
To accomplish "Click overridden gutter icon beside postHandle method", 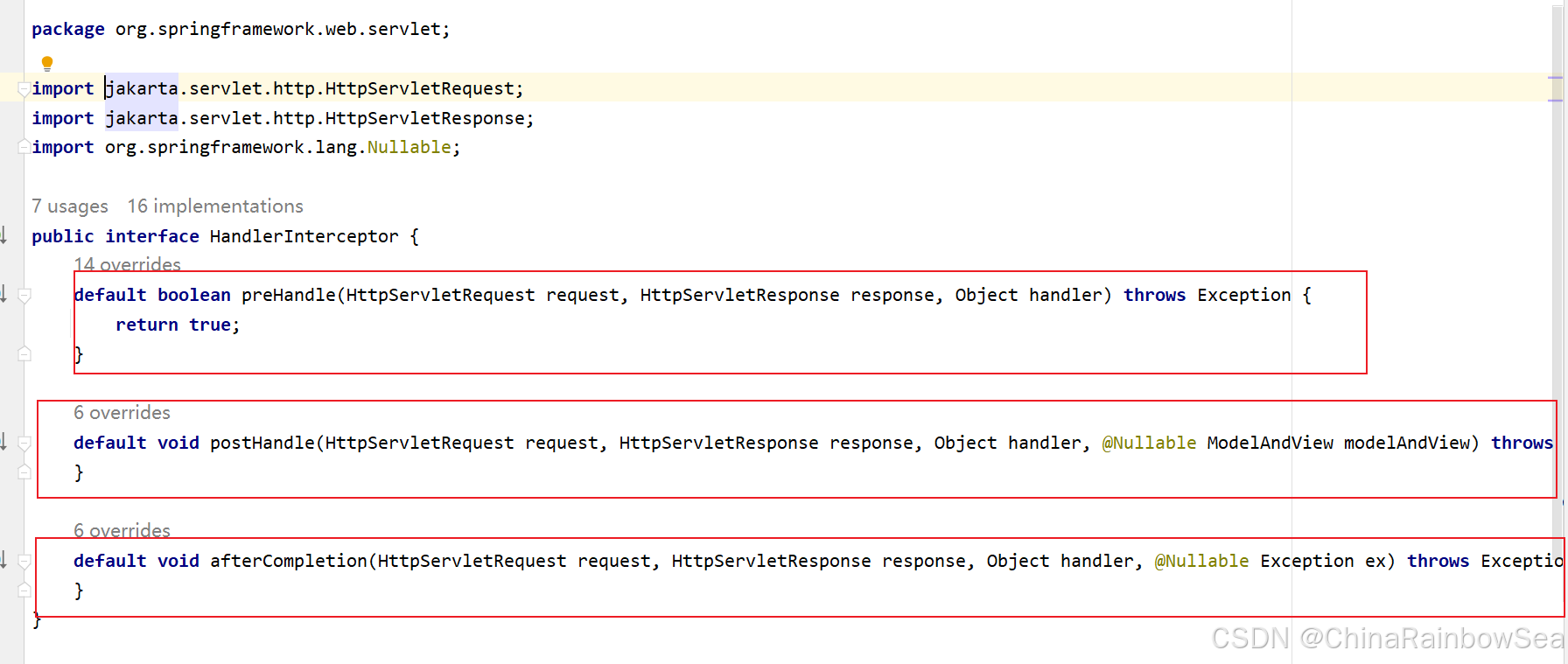I will pos(3,442).
